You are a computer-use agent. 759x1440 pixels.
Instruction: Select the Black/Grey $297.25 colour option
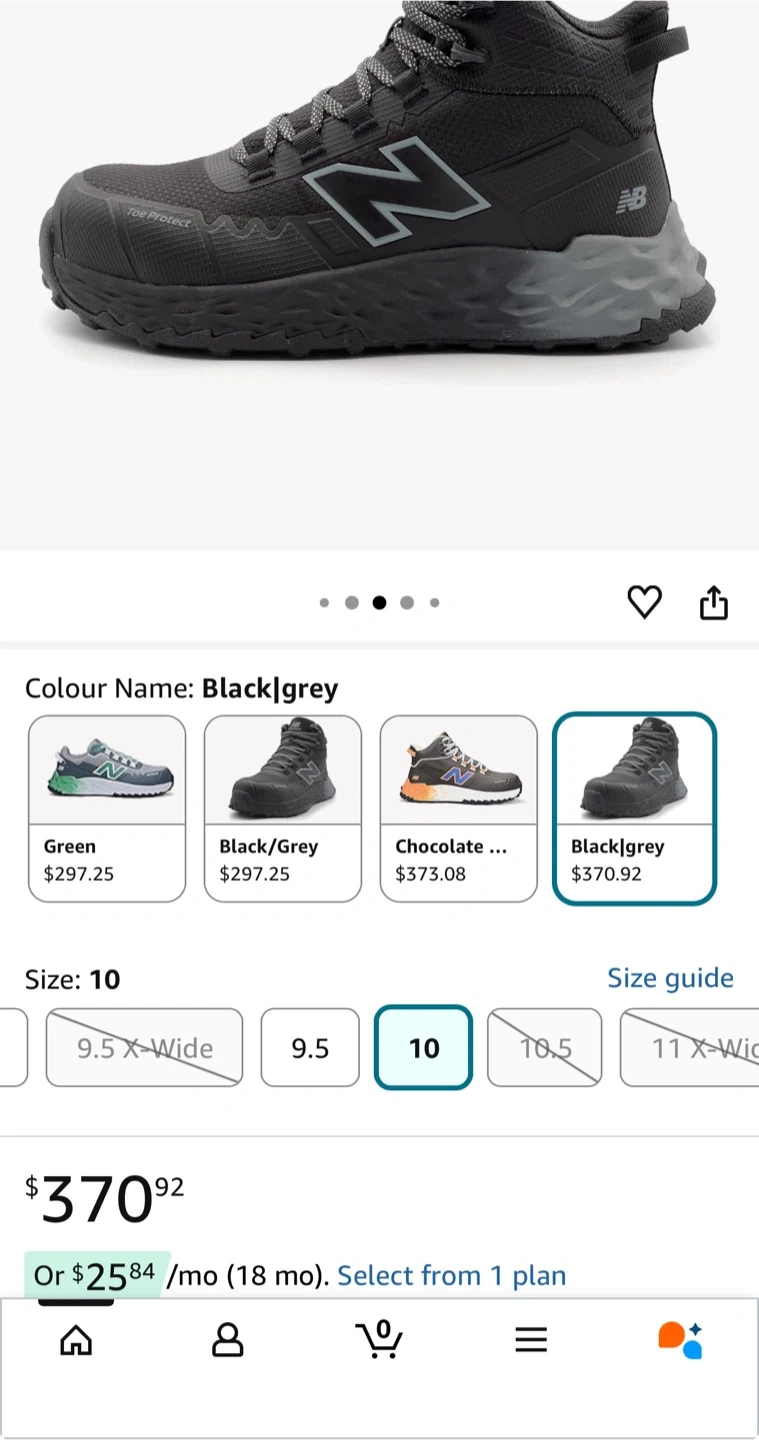coord(283,808)
